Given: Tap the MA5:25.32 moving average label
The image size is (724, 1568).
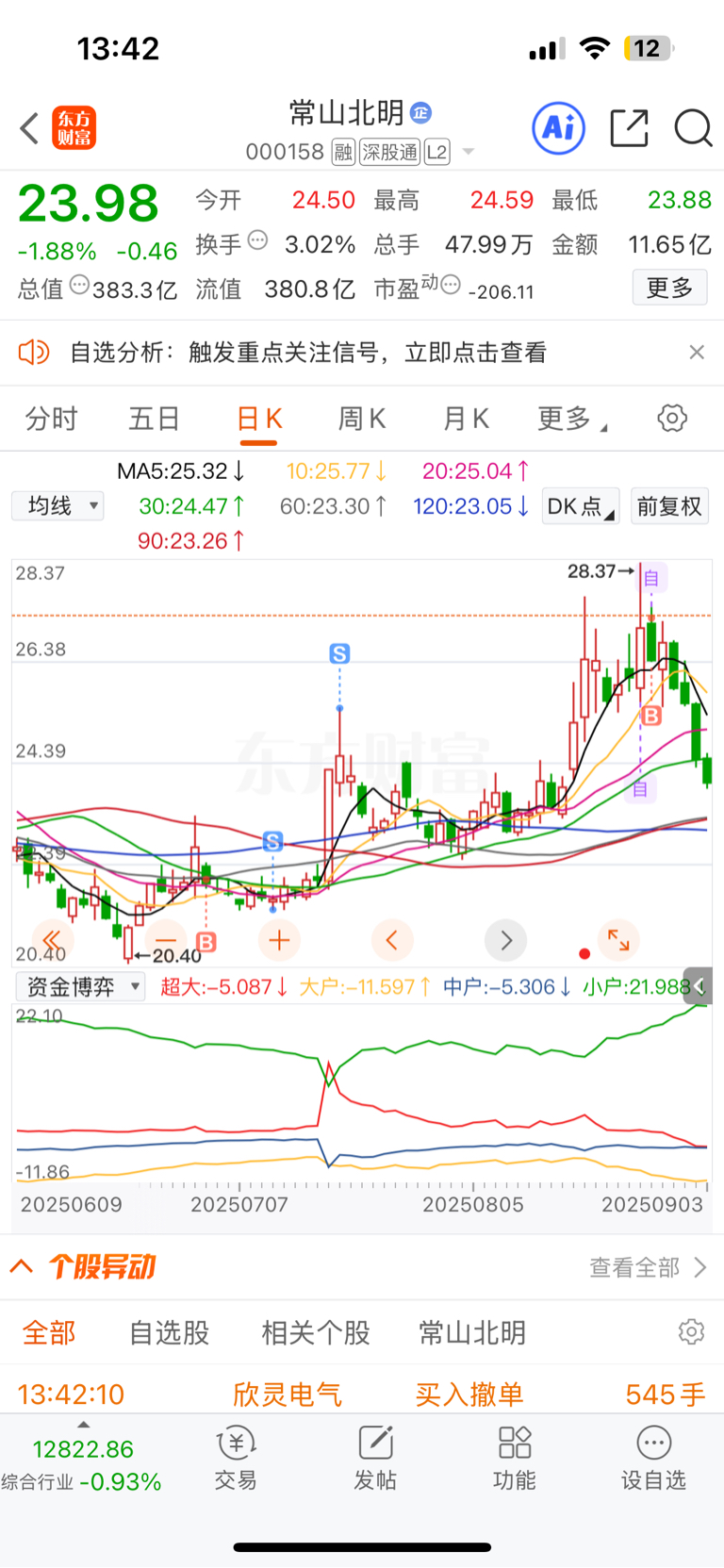Looking at the screenshot, I should (181, 470).
